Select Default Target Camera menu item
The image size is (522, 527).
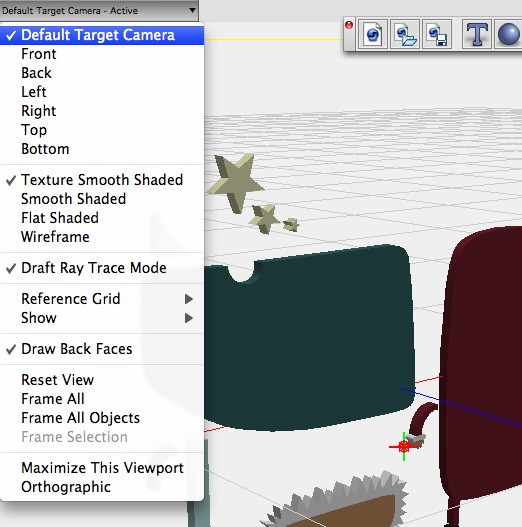point(102,35)
